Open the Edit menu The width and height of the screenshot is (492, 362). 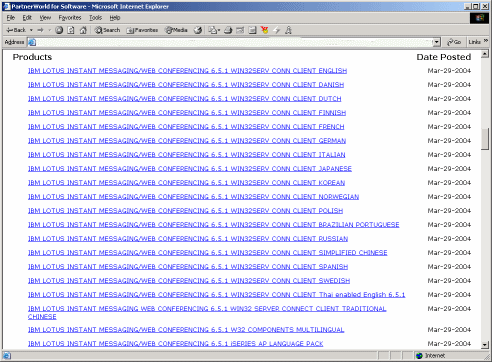[x=27, y=18]
